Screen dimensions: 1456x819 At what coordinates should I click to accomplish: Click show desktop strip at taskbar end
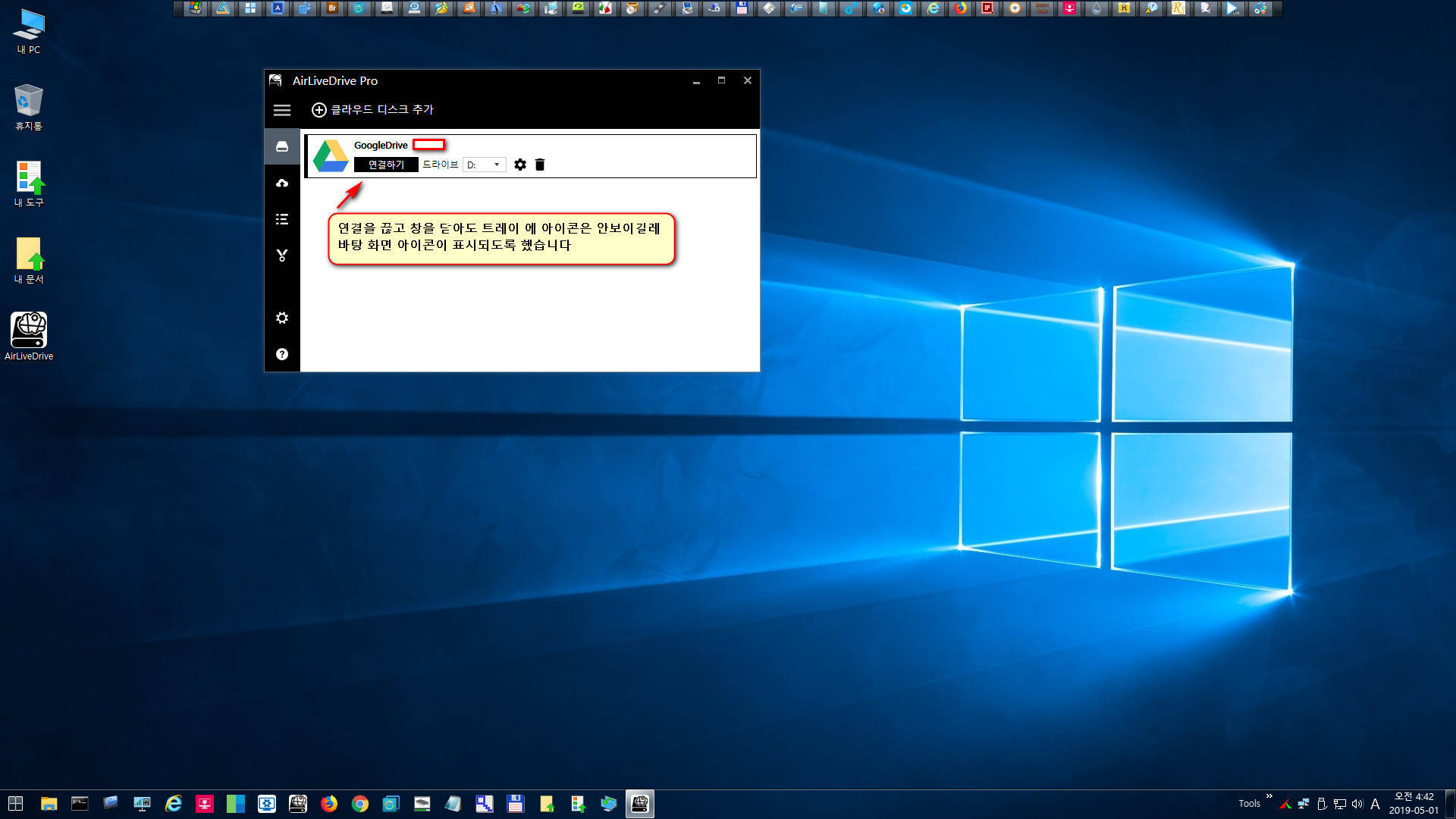(1451, 804)
